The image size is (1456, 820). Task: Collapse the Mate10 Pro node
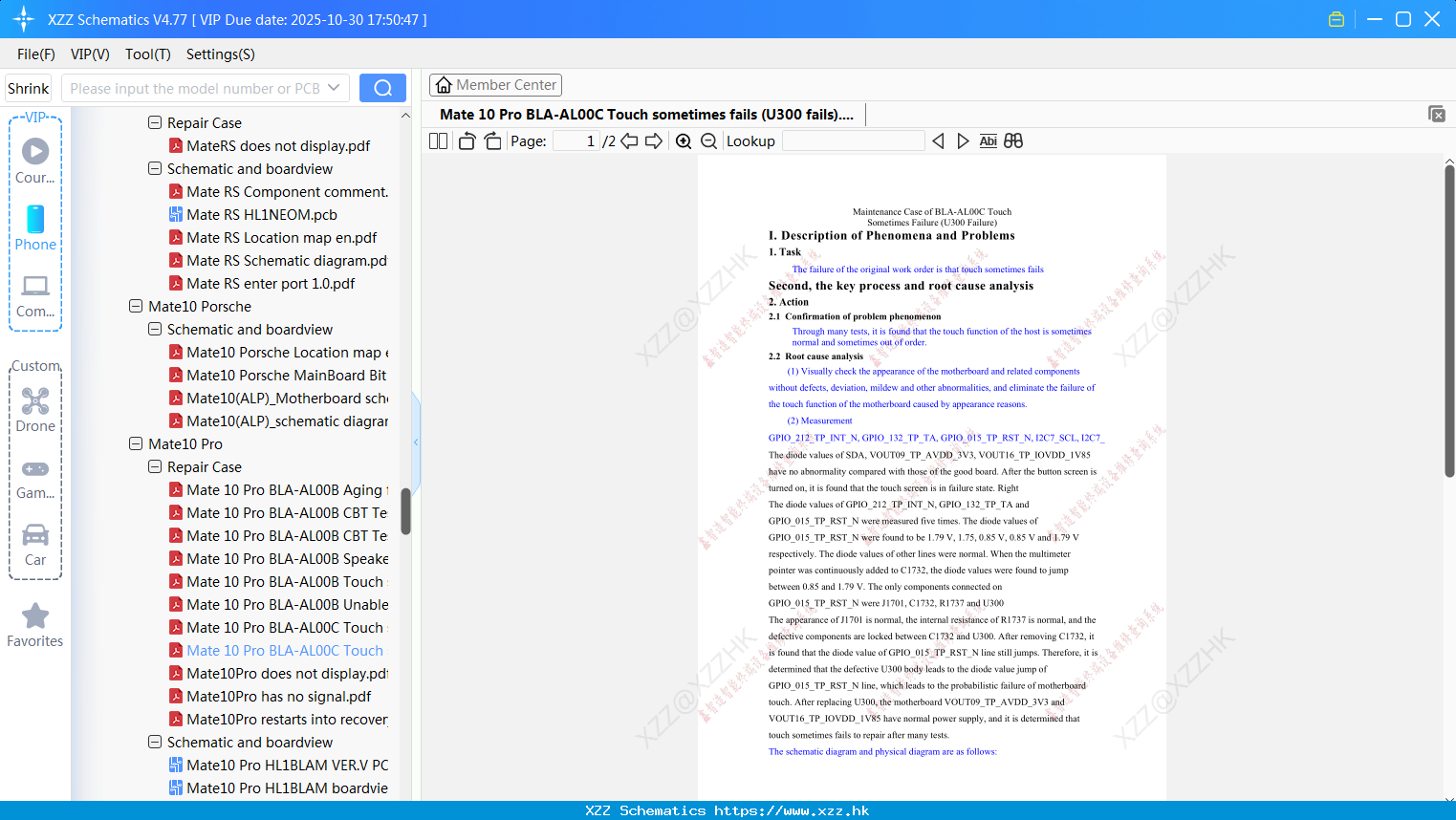coord(136,444)
